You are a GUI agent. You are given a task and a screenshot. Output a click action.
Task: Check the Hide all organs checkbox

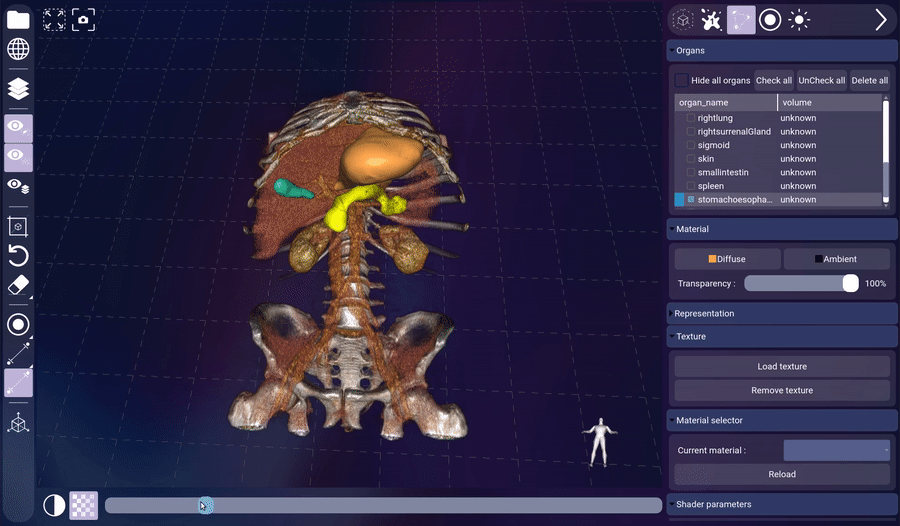(x=681, y=80)
